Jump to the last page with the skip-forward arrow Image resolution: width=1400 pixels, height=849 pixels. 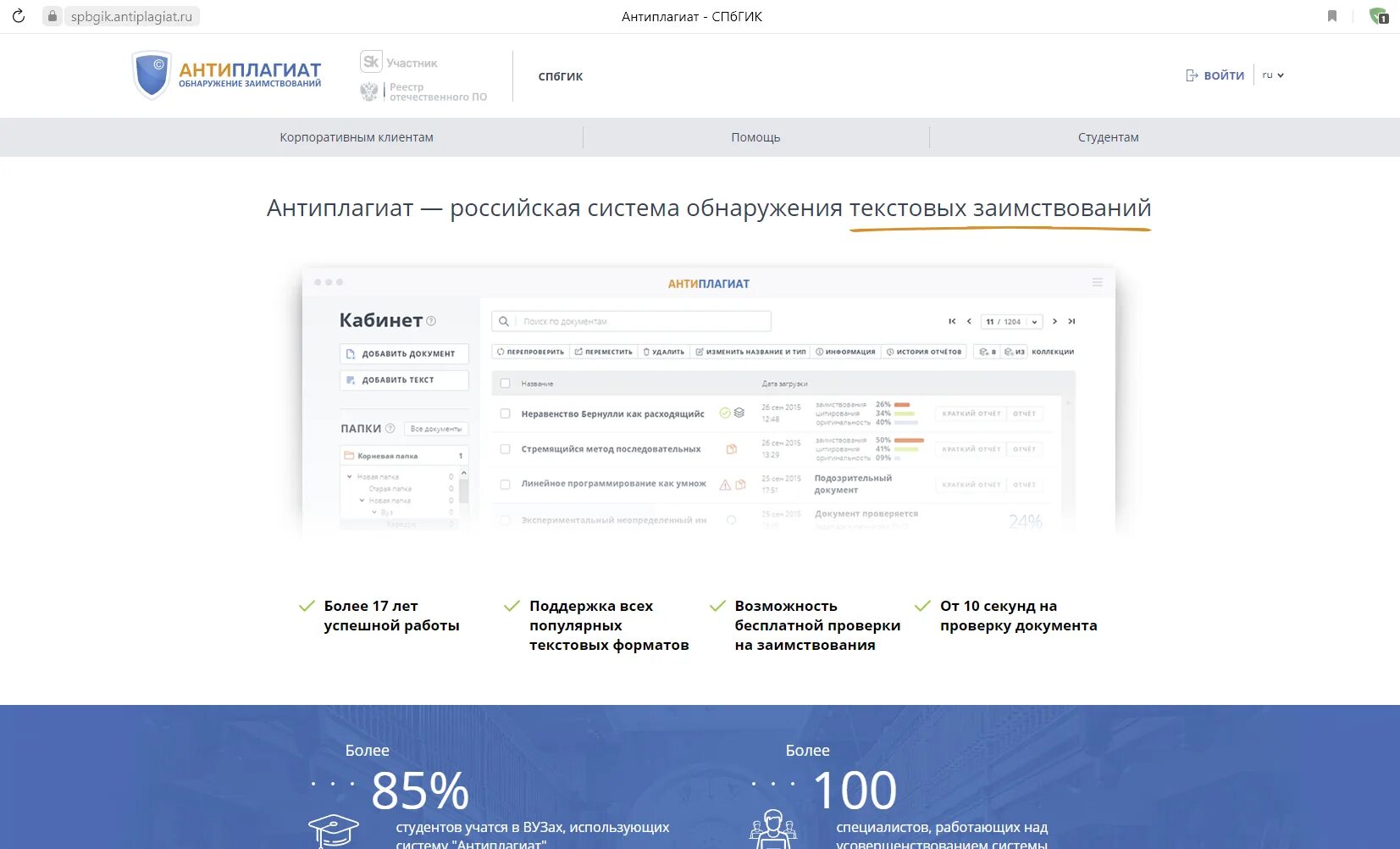point(1071,322)
